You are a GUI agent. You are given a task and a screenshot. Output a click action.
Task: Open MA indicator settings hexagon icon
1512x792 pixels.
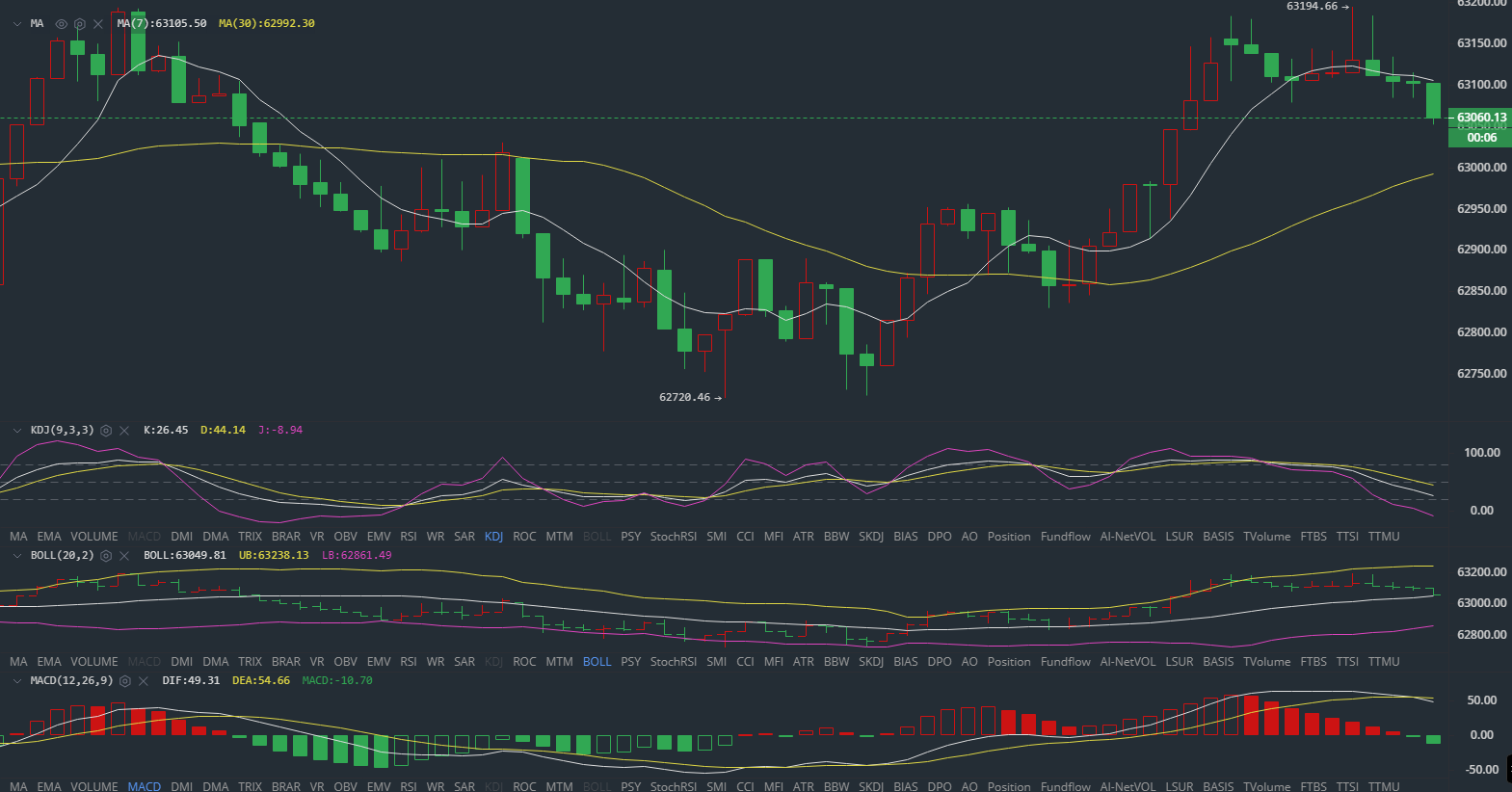pos(80,24)
